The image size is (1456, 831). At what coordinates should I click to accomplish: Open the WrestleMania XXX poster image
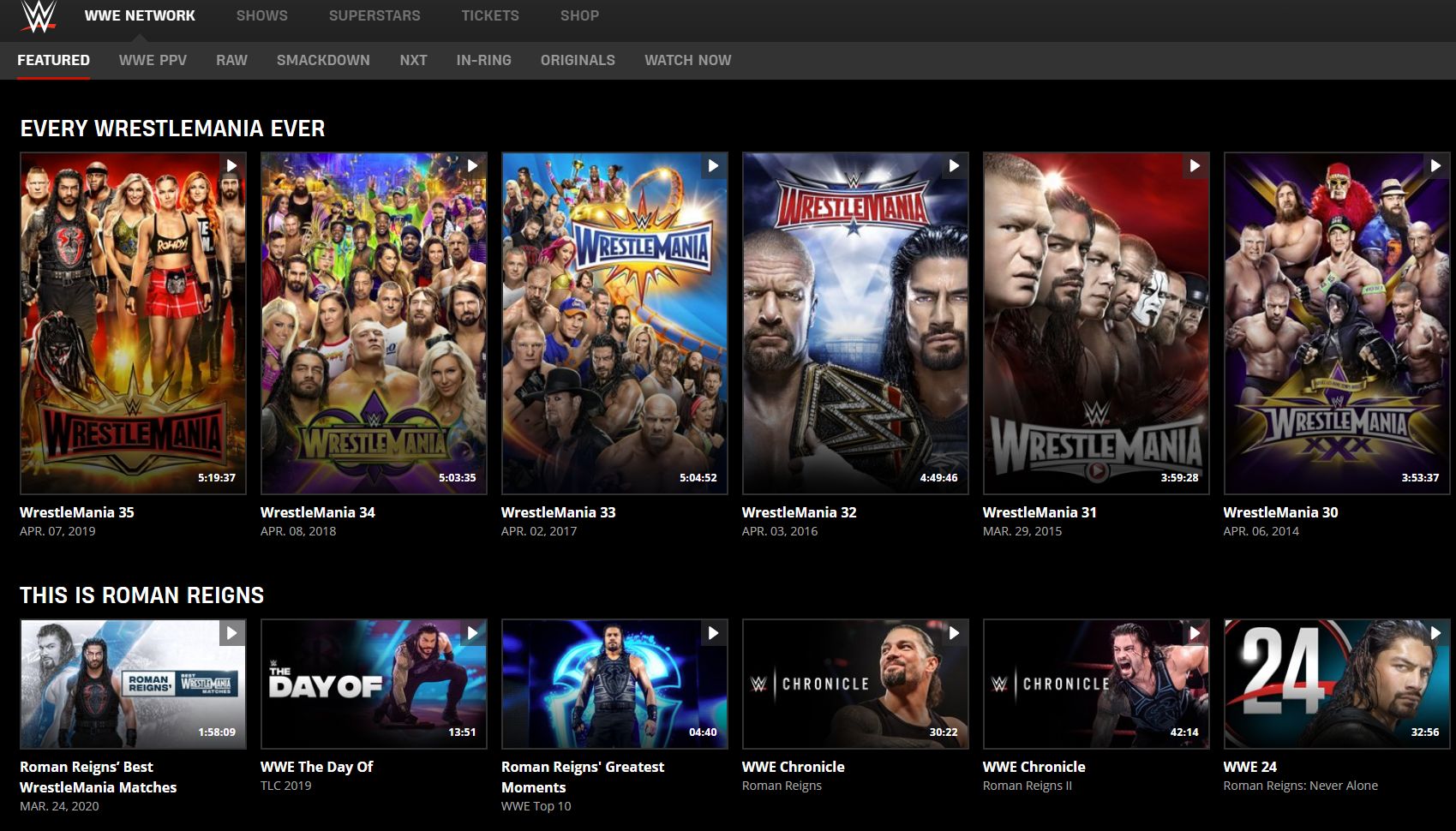tap(1337, 323)
